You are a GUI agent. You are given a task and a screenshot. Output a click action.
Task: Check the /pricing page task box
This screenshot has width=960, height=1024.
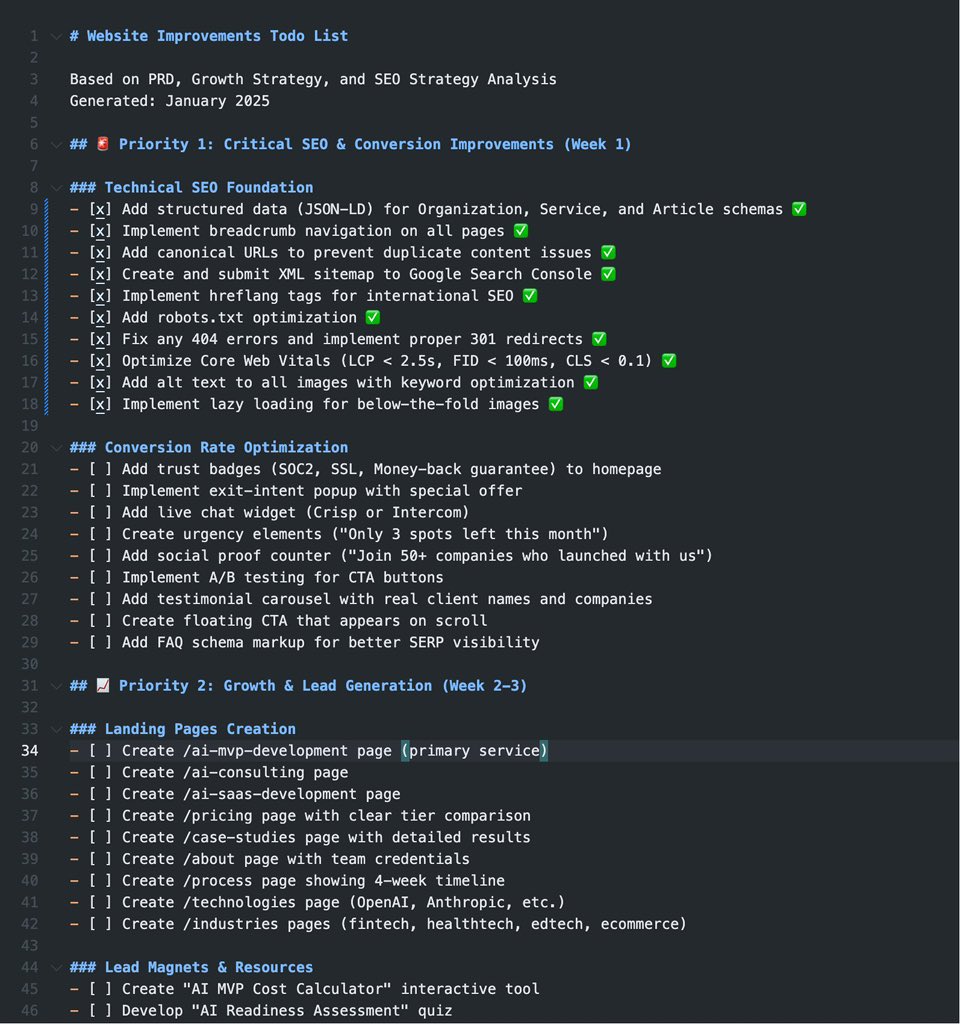pyautogui.click(x=100, y=815)
